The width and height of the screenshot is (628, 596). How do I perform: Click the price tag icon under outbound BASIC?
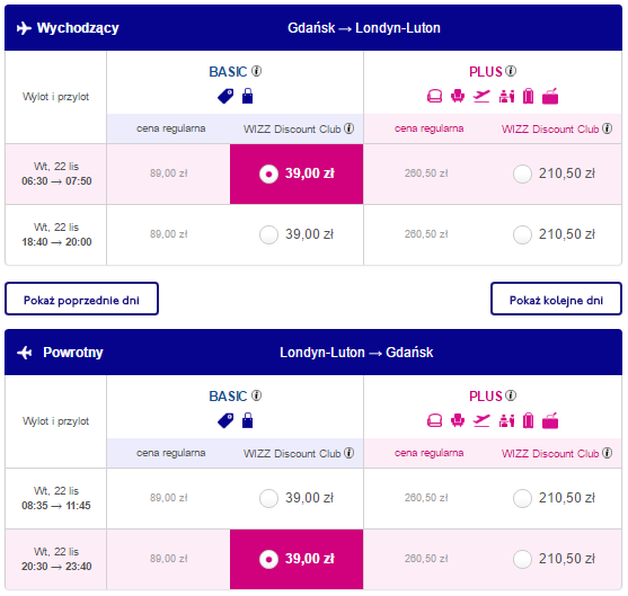pyautogui.click(x=225, y=97)
